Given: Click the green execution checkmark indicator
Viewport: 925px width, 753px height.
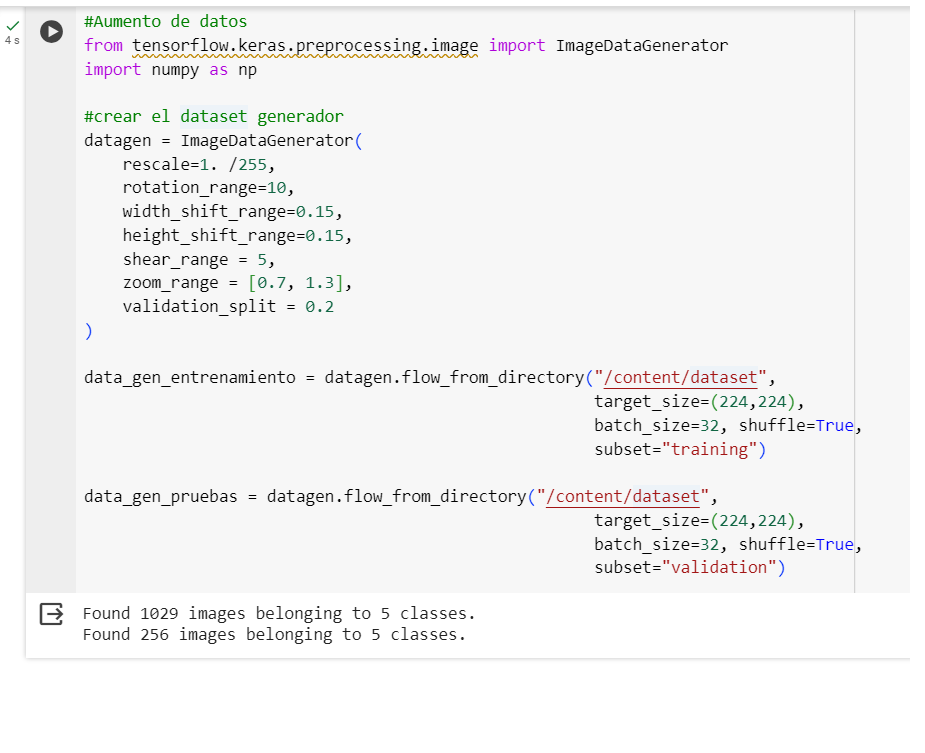Looking at the screenshot, I should [x=12, y=26].
